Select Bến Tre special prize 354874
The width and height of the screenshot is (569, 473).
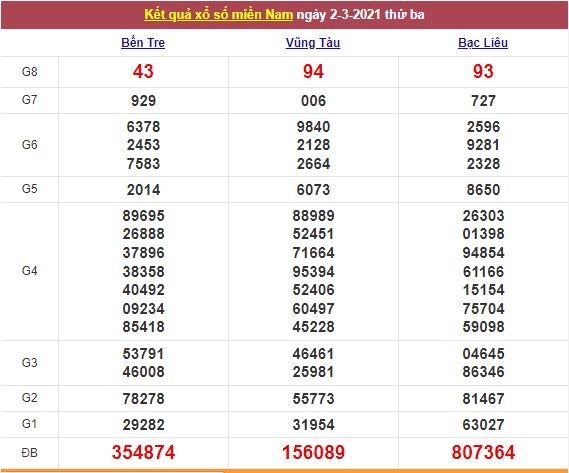pos(143,452)
